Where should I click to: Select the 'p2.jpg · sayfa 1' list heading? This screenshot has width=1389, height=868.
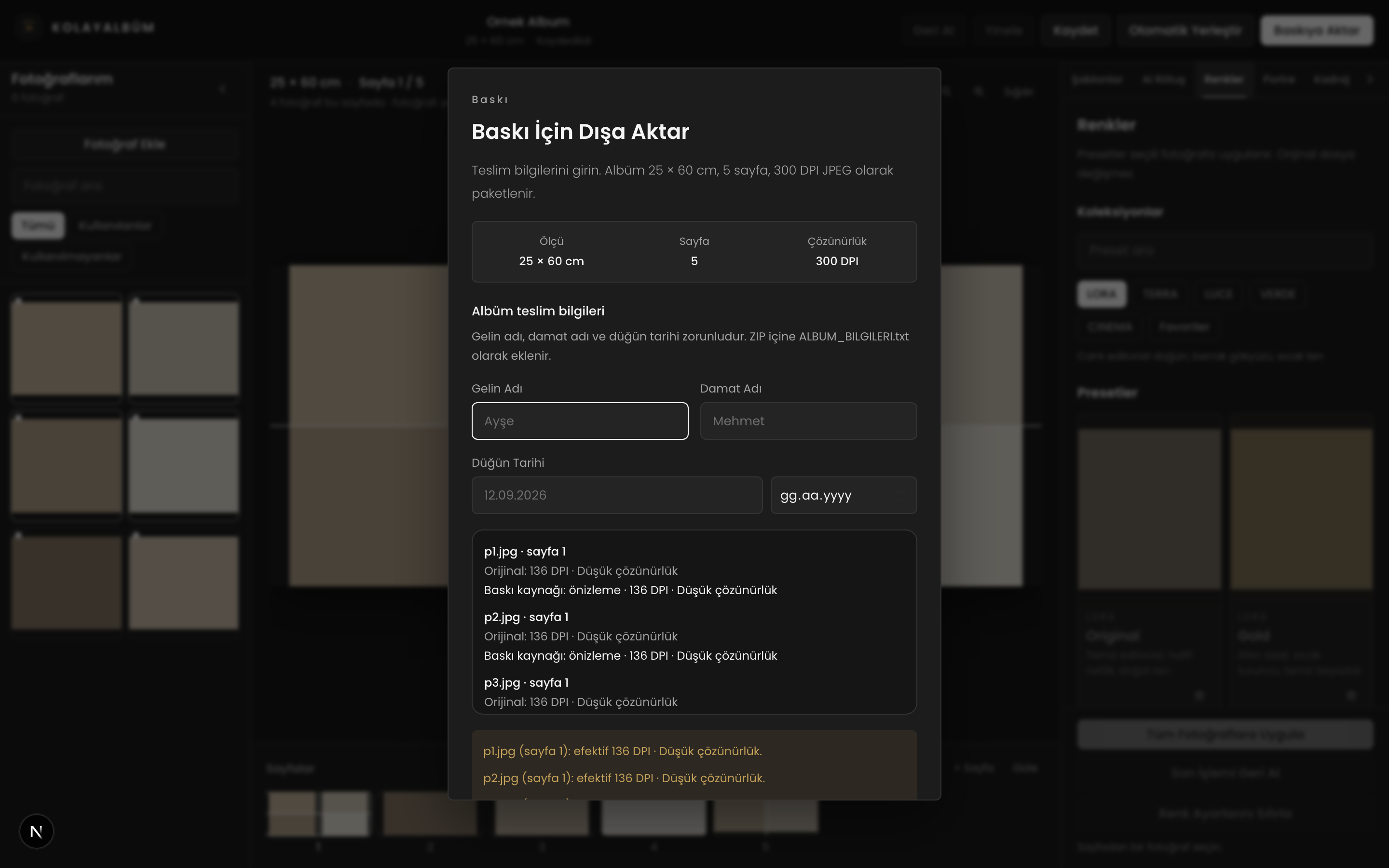[526, 617]
